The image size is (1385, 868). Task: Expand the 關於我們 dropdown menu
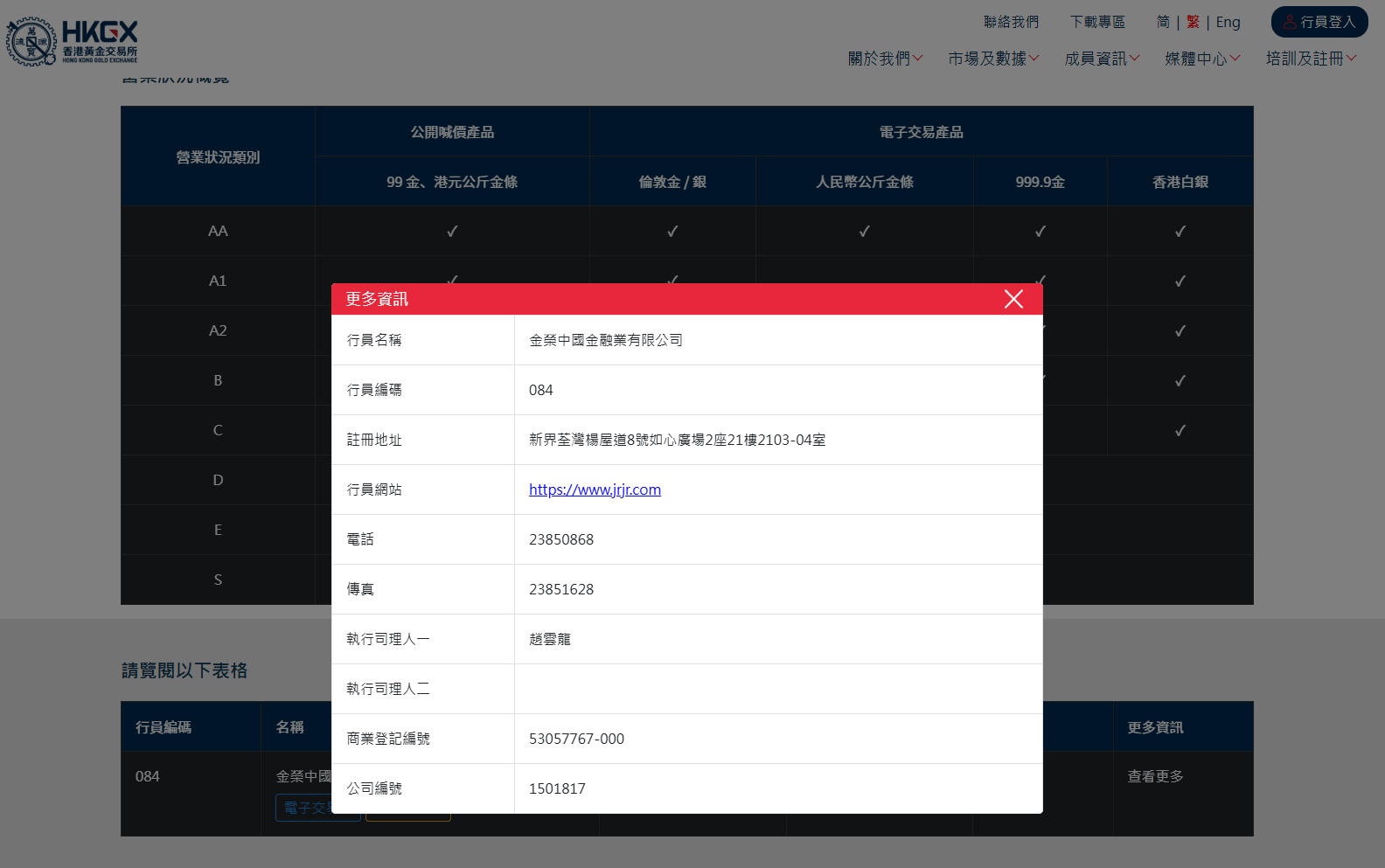[885, 59]
